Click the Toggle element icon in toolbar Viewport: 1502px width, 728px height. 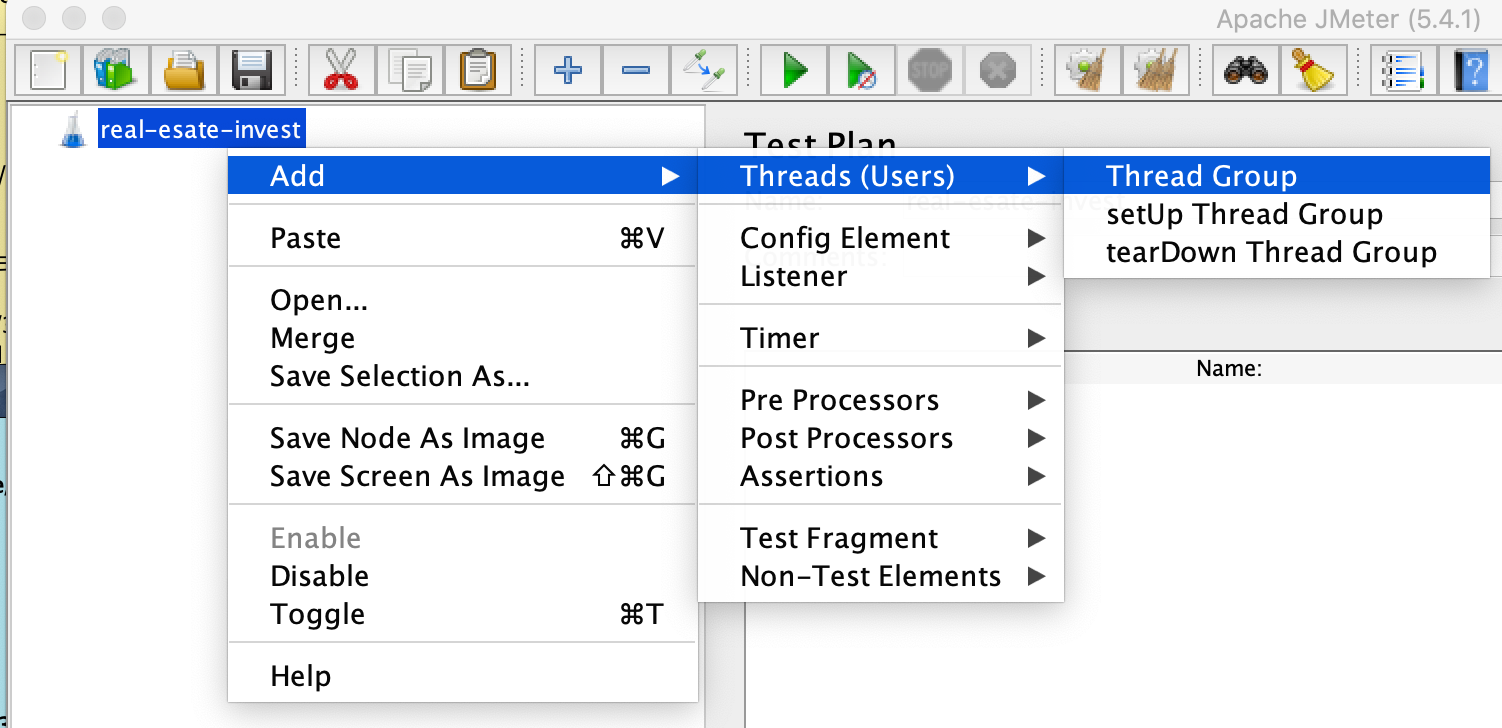[704, 71]
